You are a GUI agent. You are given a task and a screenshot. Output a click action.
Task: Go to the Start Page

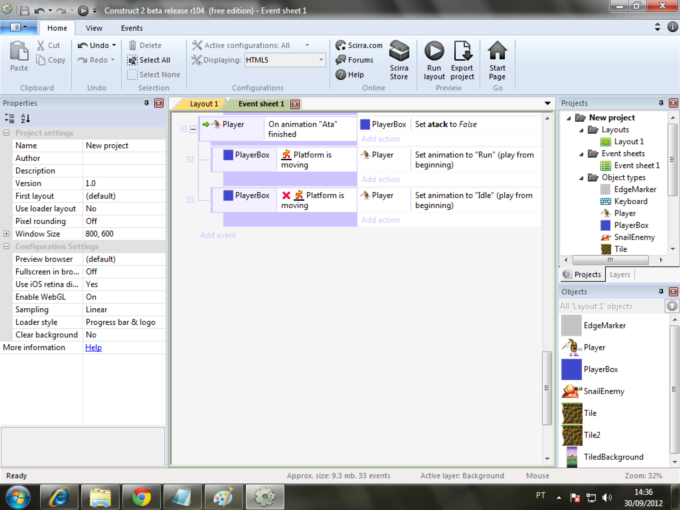click(497, 60)
